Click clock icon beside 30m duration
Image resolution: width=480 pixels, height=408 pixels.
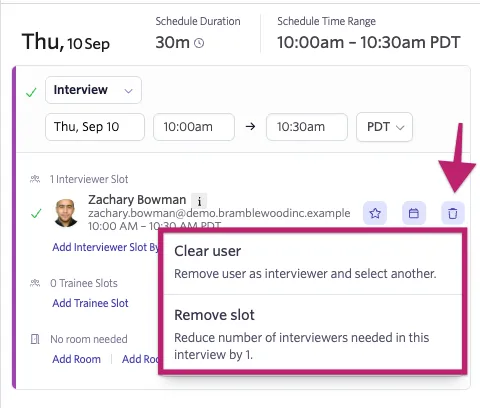click(199, 43)
